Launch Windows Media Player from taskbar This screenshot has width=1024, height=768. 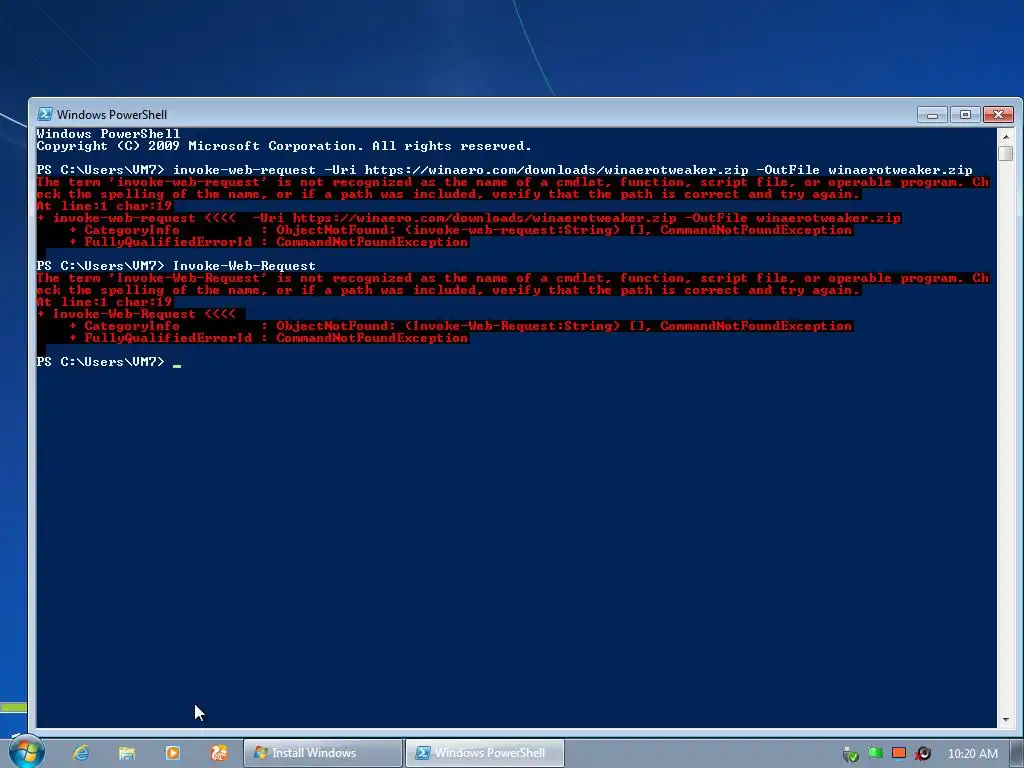click(x=172, y=753)
